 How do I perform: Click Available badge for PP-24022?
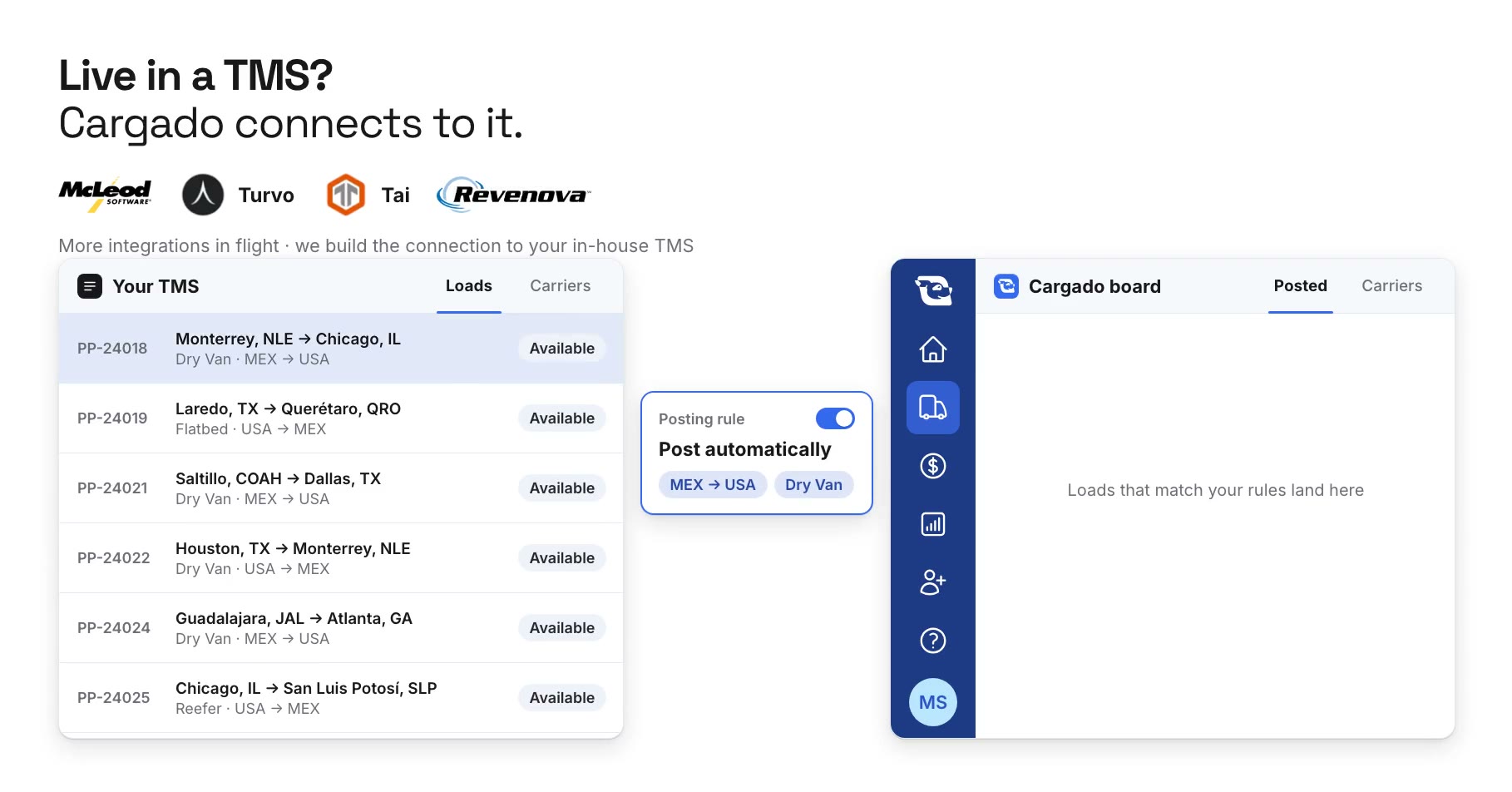tap(562, 558)
